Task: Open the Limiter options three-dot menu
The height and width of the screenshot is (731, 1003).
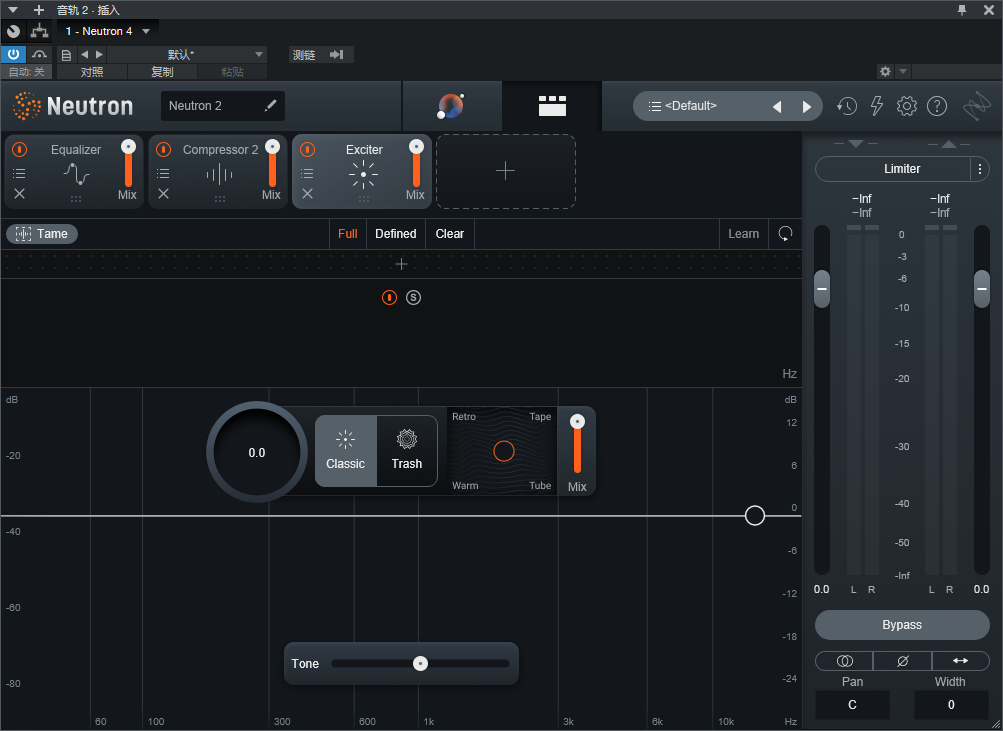Action: tap(979, 169)
